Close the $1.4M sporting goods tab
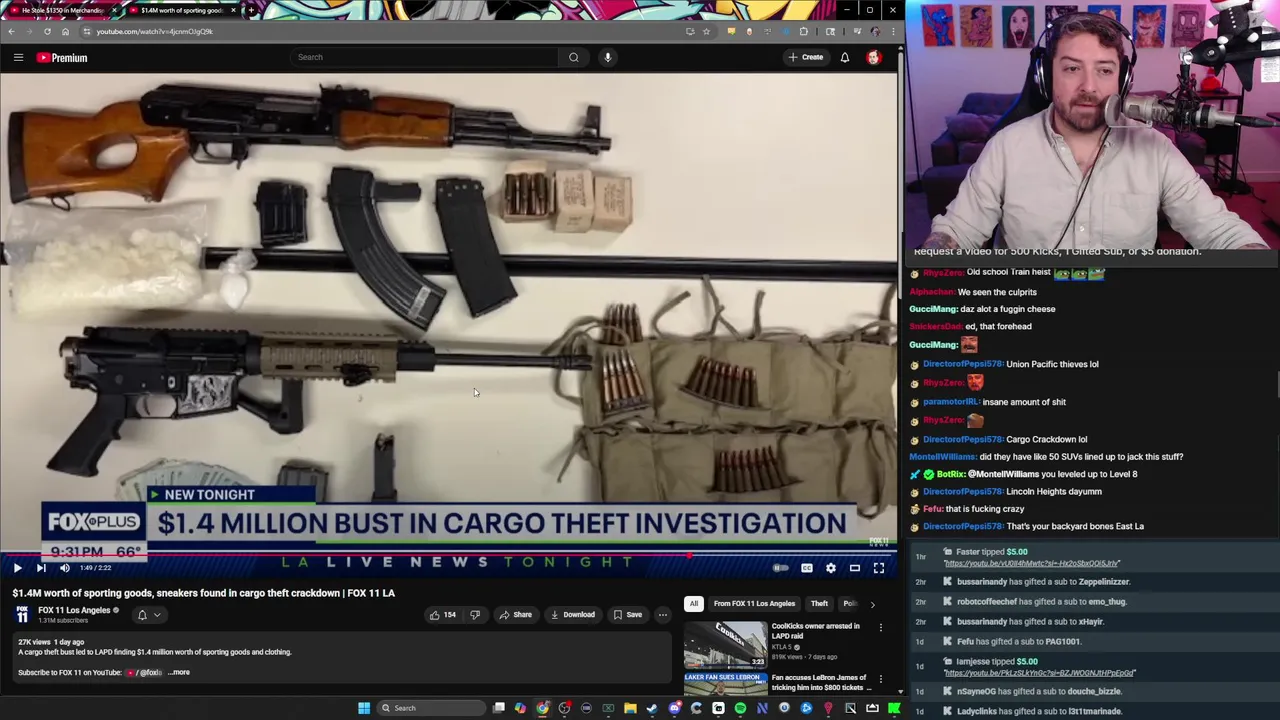Viewport: 1280px width, 720px height. tap(234, 10)
